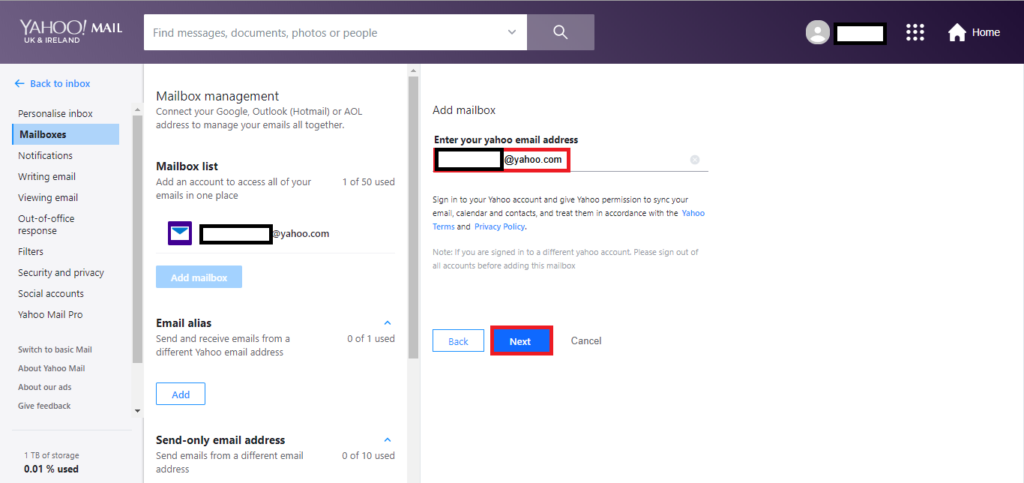This screenshot has width=1024, height=483.
Task: Open the Privacy Policy link
Action: click(x=499, y=227)
